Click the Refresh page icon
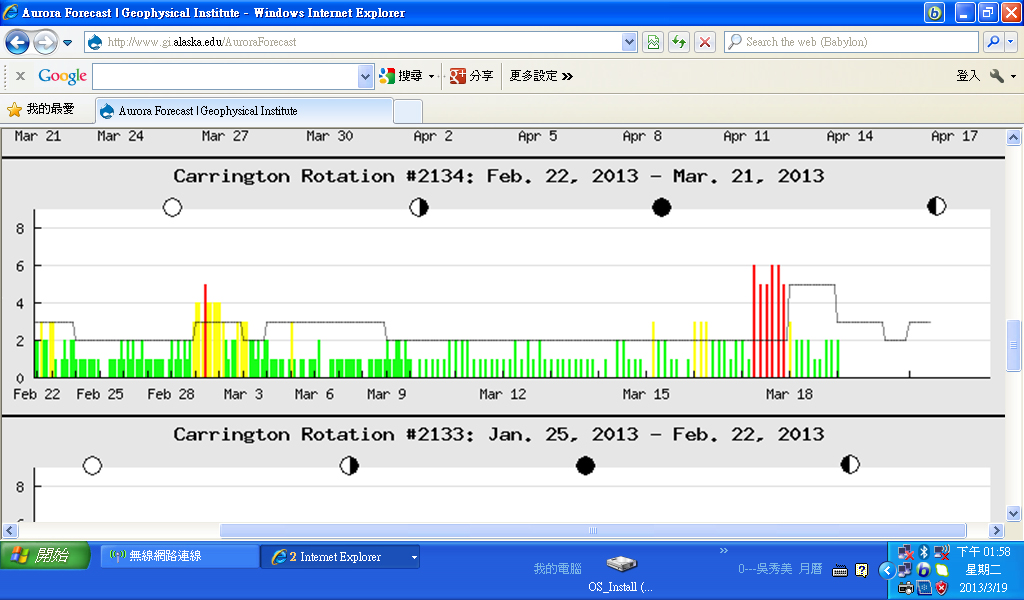Image resolution: width=1024 pixels, height=600 pixels. click(x=679, y=42)
